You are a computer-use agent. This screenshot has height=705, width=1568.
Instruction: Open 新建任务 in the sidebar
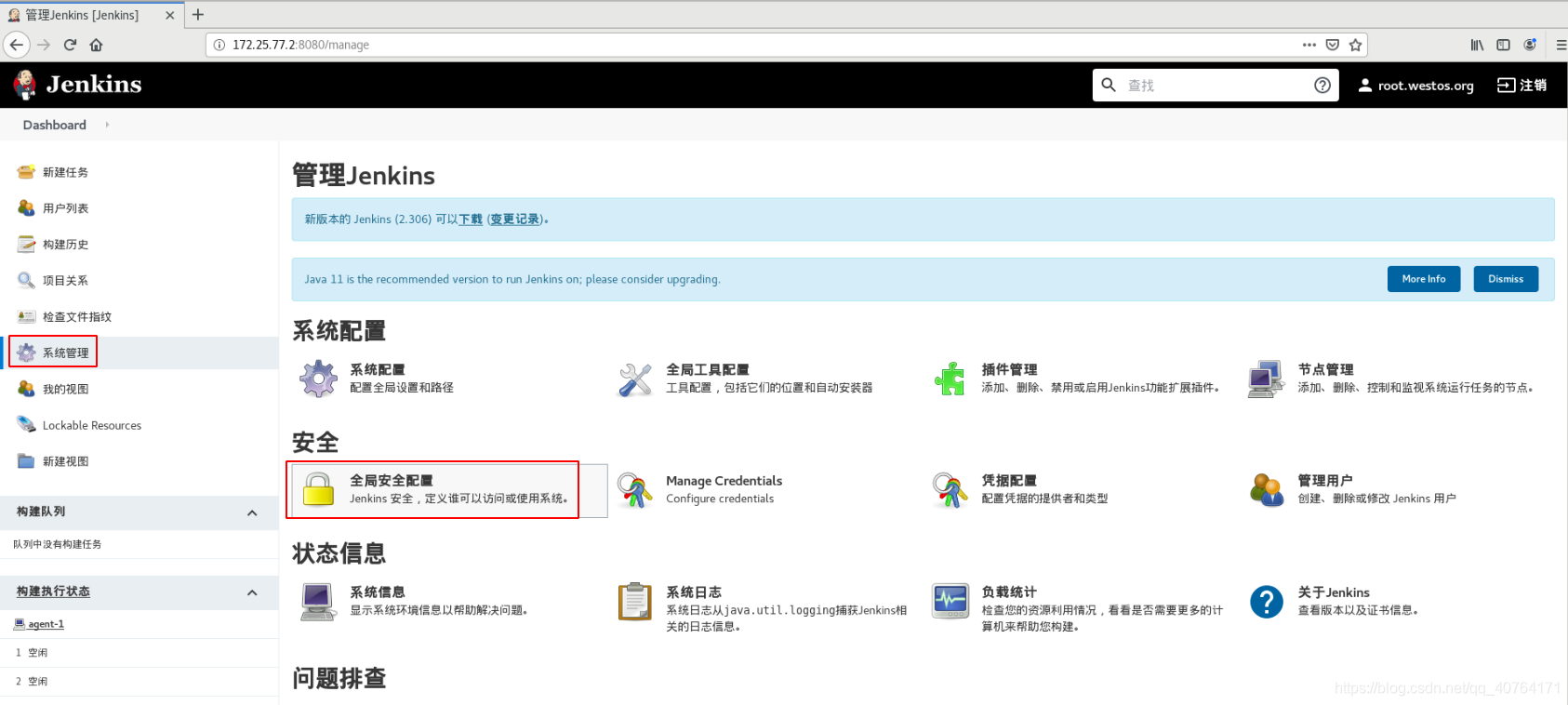click(x=65, y=172)
